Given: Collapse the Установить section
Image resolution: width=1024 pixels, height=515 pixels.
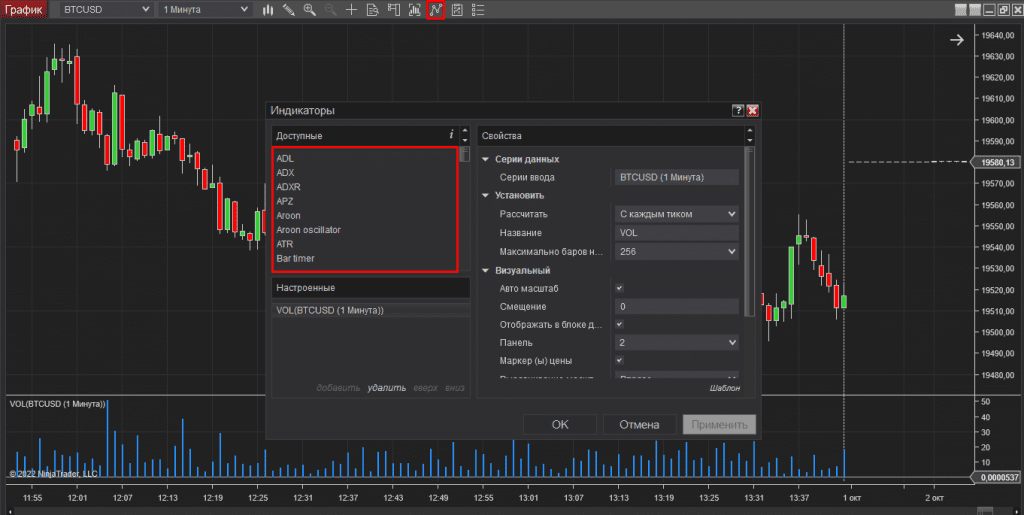Looking at the screenshot, I should point(485,195).
